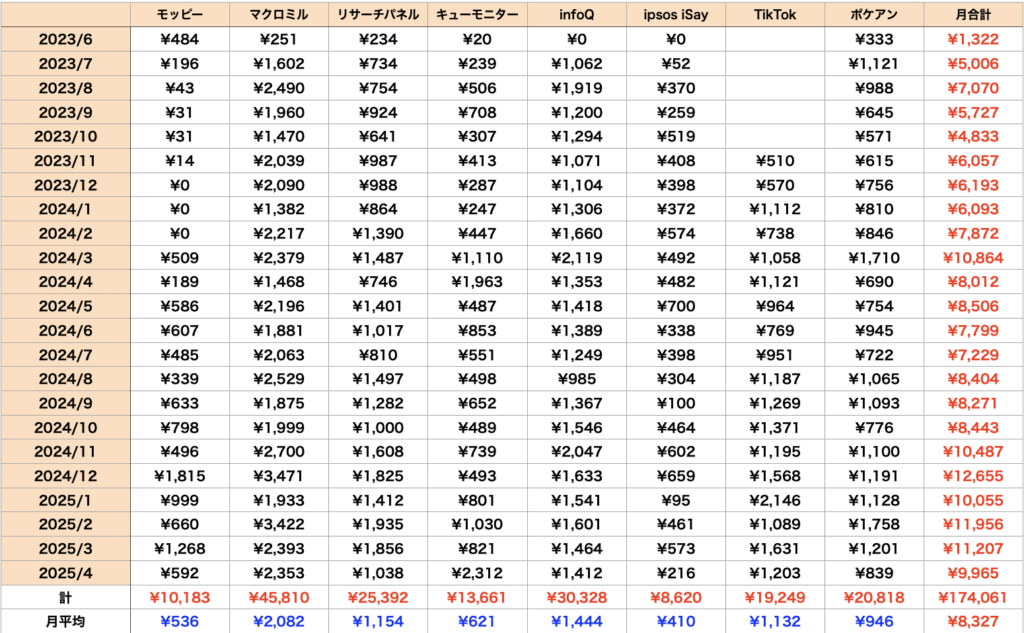Select the キューモニター column header

point(477,14)
